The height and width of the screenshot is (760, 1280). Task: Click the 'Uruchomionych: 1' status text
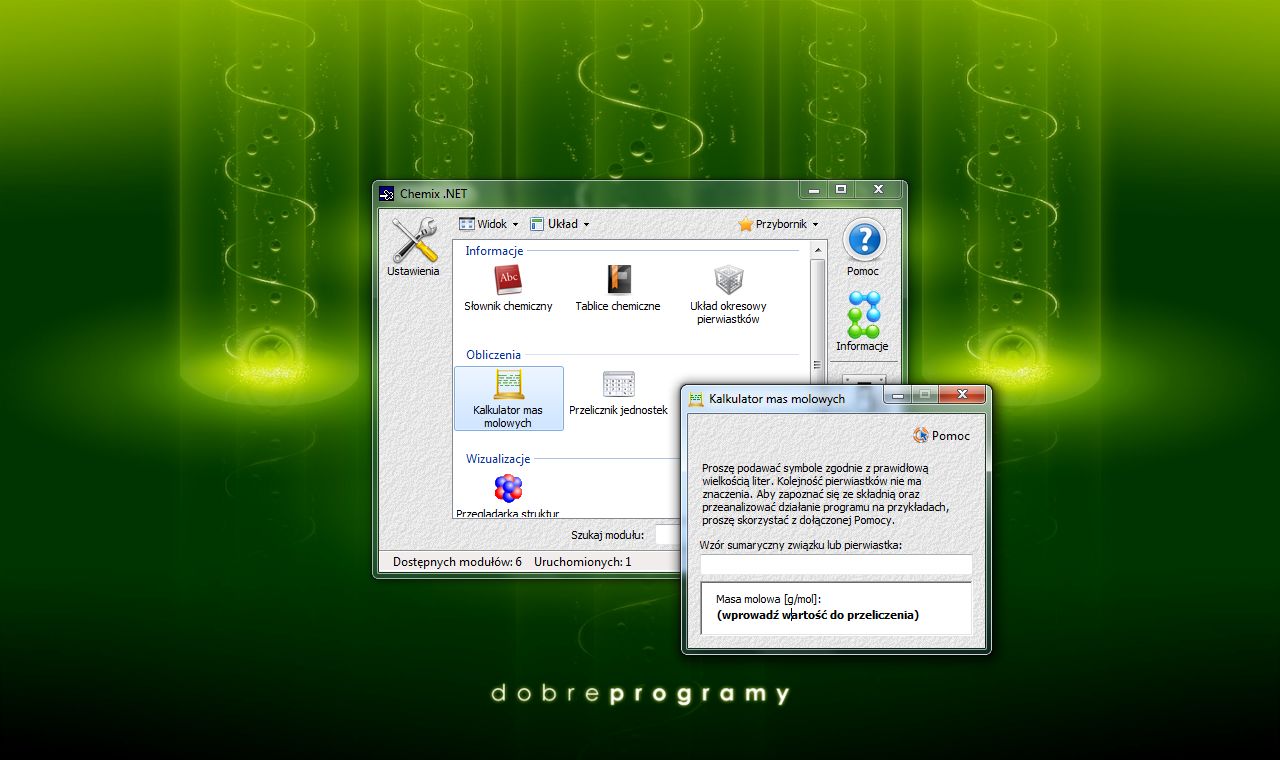(x=582, y=562)
